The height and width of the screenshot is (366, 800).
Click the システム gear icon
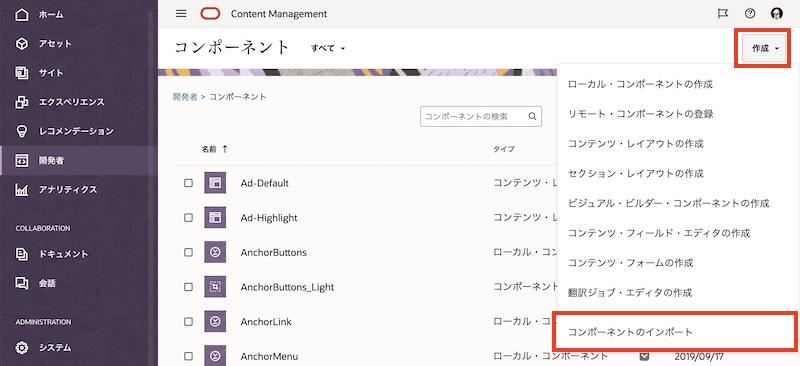coord(21,348)
